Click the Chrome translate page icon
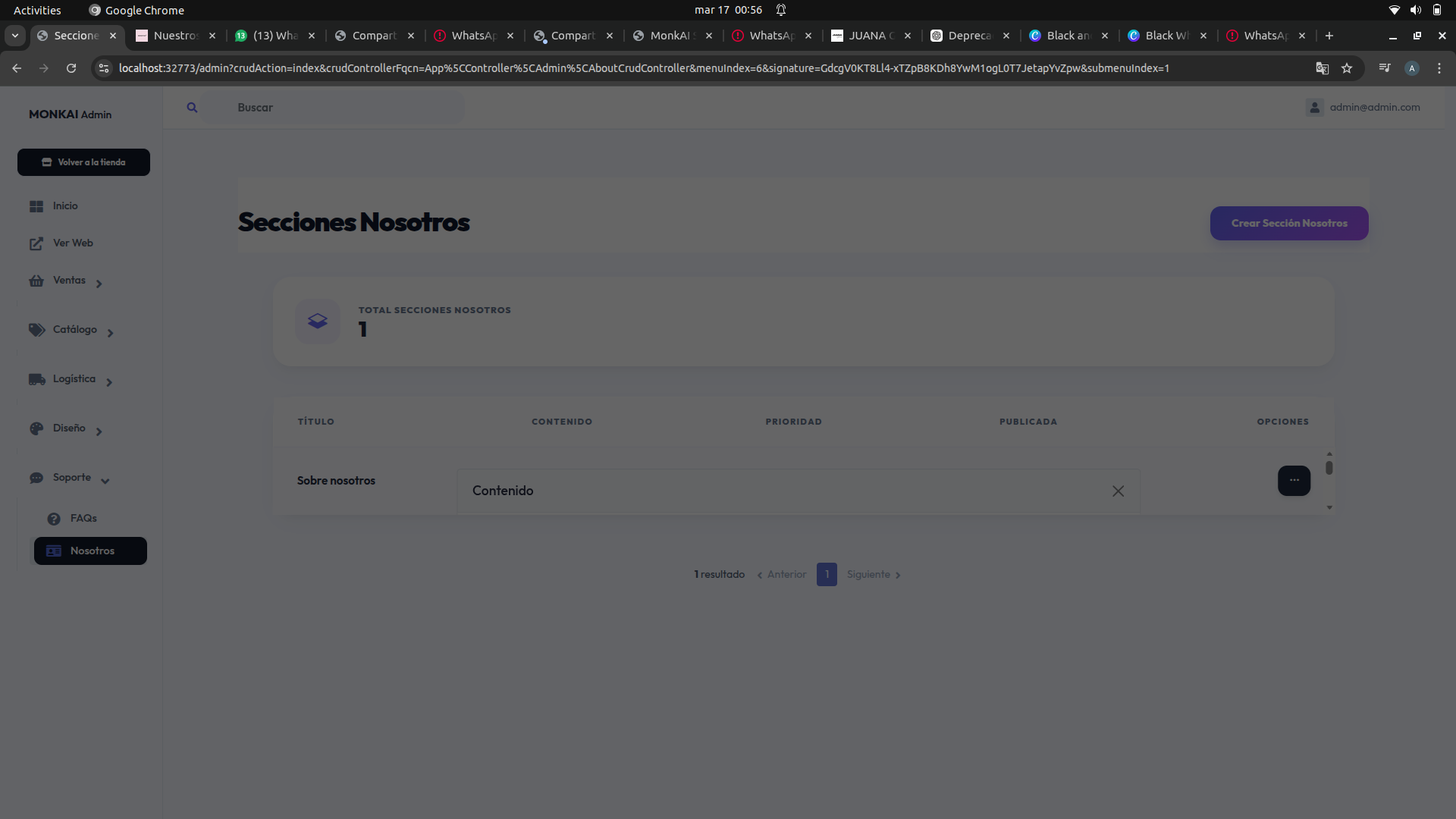 (x=1323, y=68)
